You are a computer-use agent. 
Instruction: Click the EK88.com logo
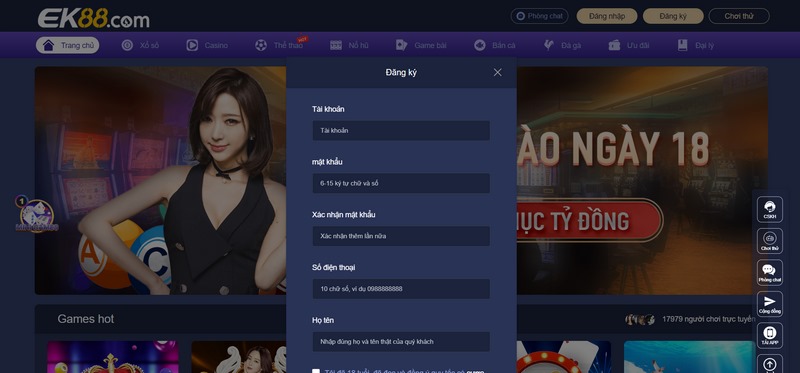click(94, 18)
